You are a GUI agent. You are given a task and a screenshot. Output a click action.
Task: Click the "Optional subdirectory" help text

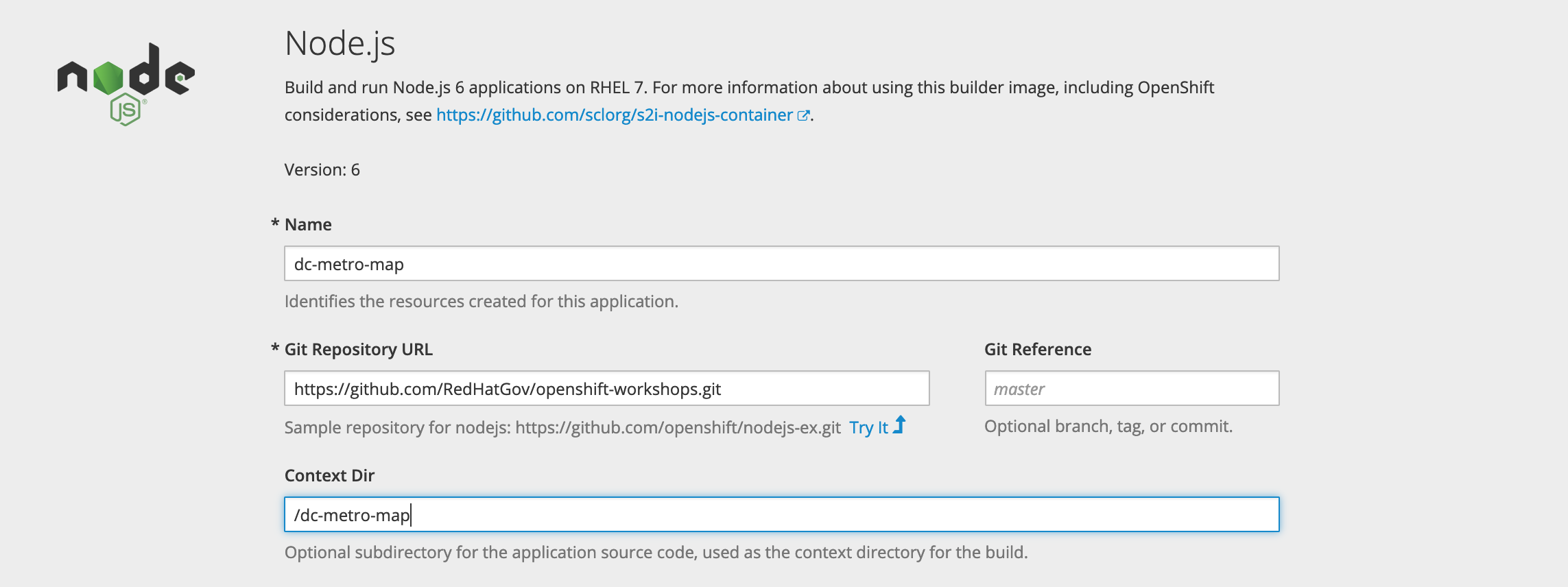click(656, 553)
